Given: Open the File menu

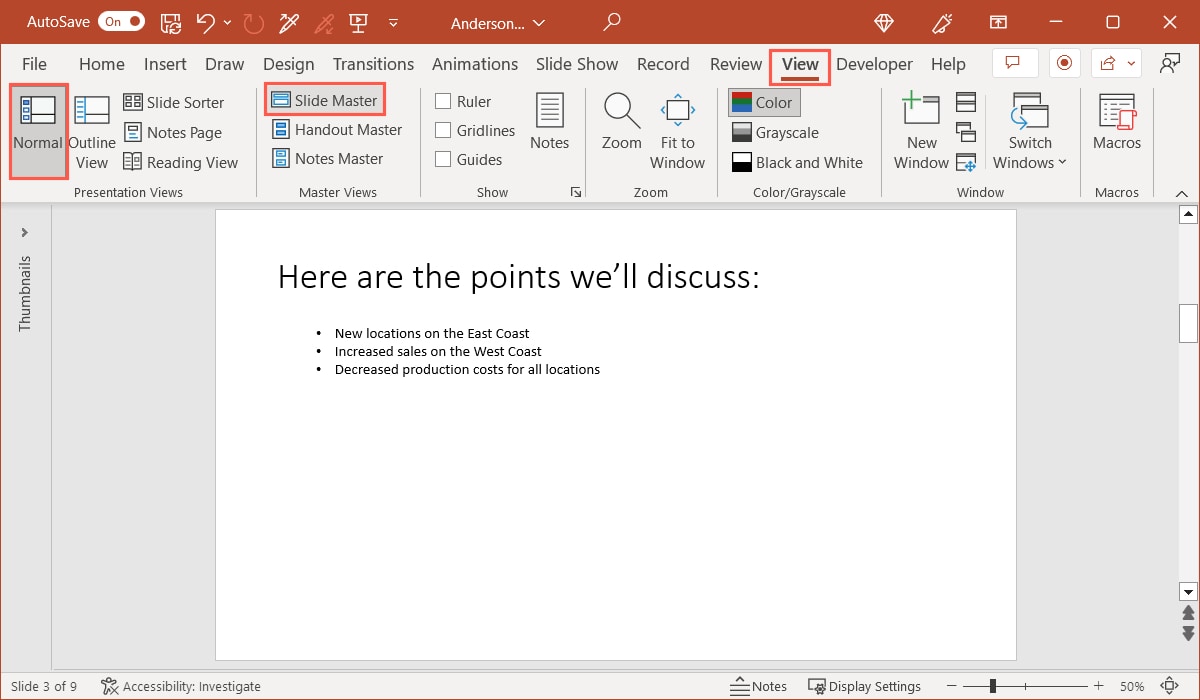Looking at the screenshot, I should click(34, 64).
